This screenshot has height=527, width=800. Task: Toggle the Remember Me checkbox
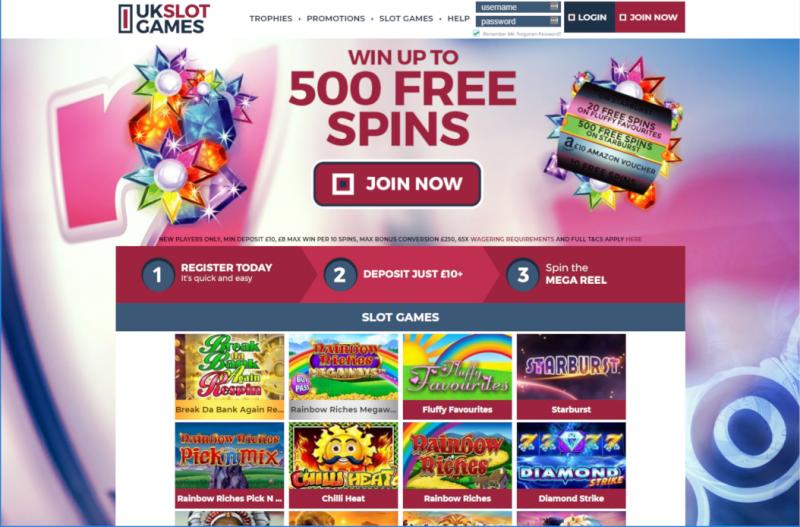click(477, 33)
